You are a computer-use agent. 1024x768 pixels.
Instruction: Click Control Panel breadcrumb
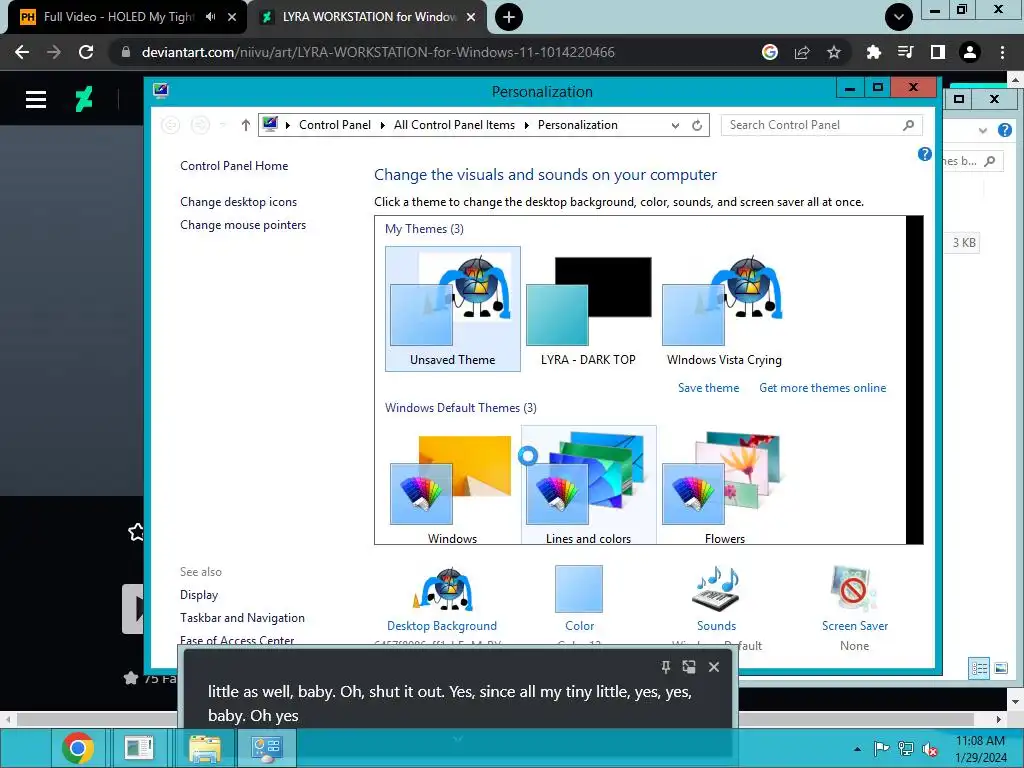coord(334,125)
